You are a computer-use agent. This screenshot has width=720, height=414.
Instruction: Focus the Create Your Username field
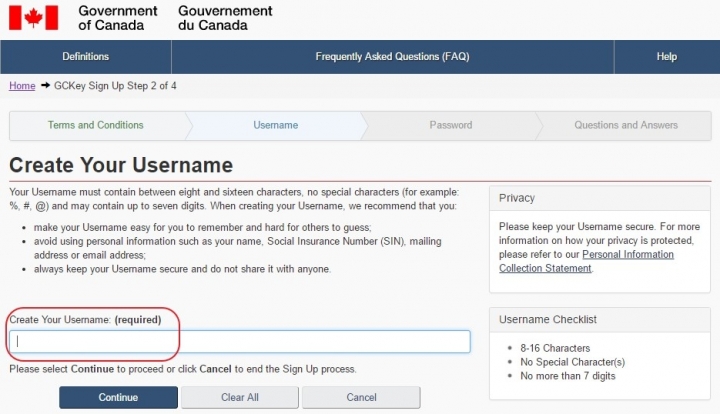coord(240,341)
